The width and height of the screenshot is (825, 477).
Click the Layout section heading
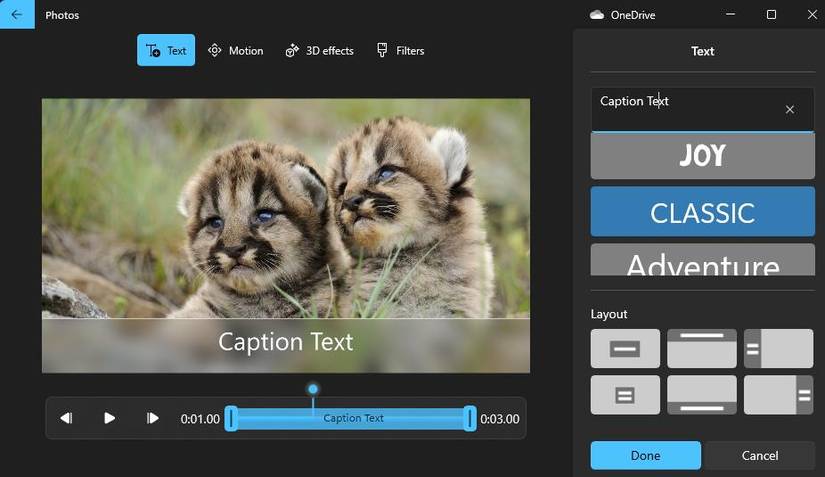click(x=609, y=314)
